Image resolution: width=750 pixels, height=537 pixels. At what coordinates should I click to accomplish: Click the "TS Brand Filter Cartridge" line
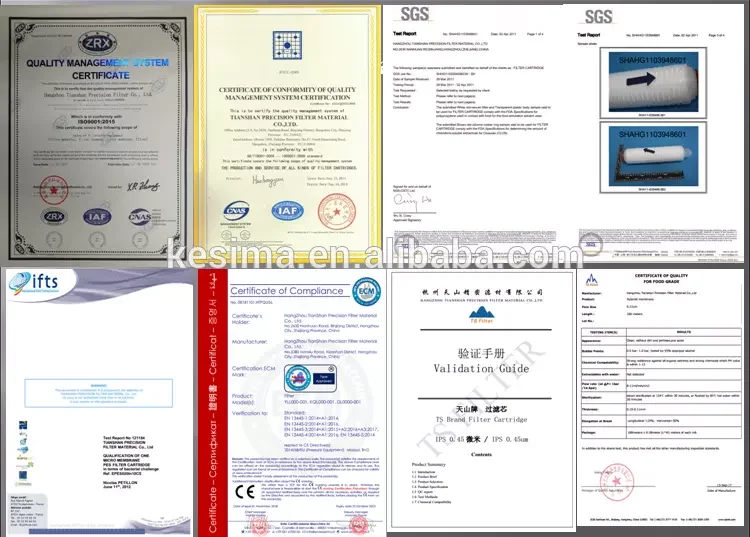[481, 419]
